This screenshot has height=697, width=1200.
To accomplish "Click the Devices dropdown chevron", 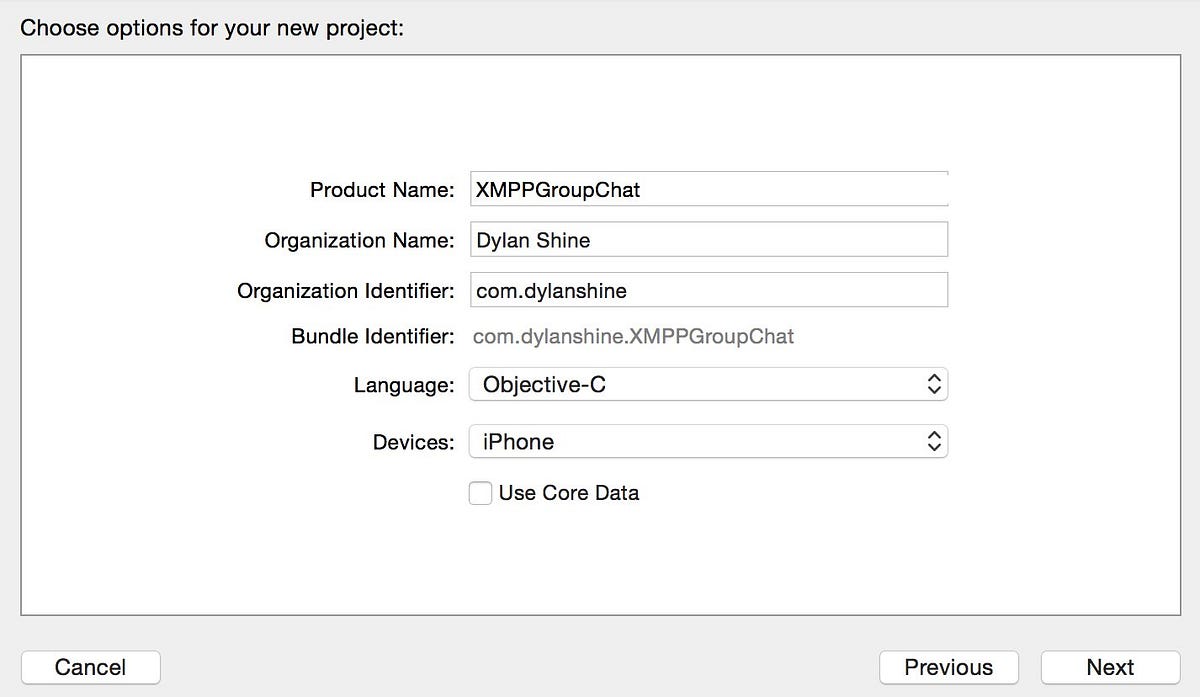I will click(x=933, y=441).
